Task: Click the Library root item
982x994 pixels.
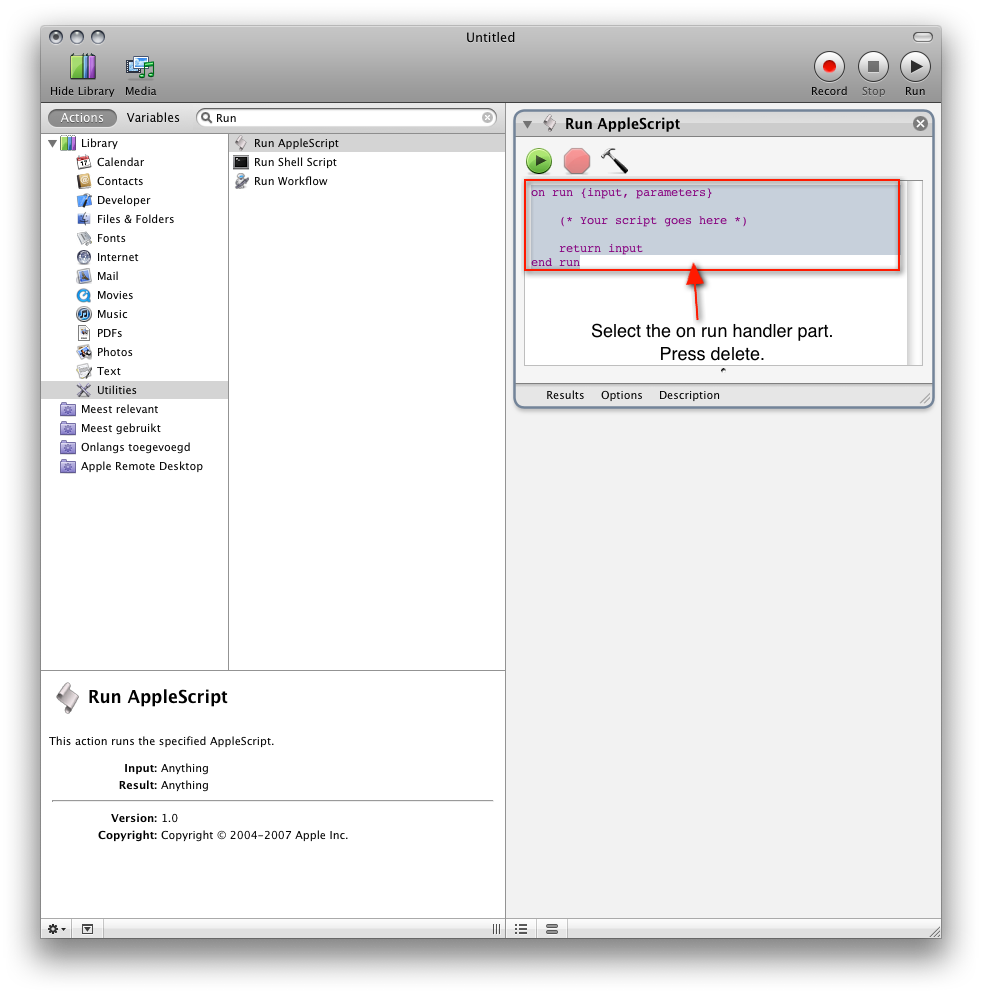Action: [134, 143]
